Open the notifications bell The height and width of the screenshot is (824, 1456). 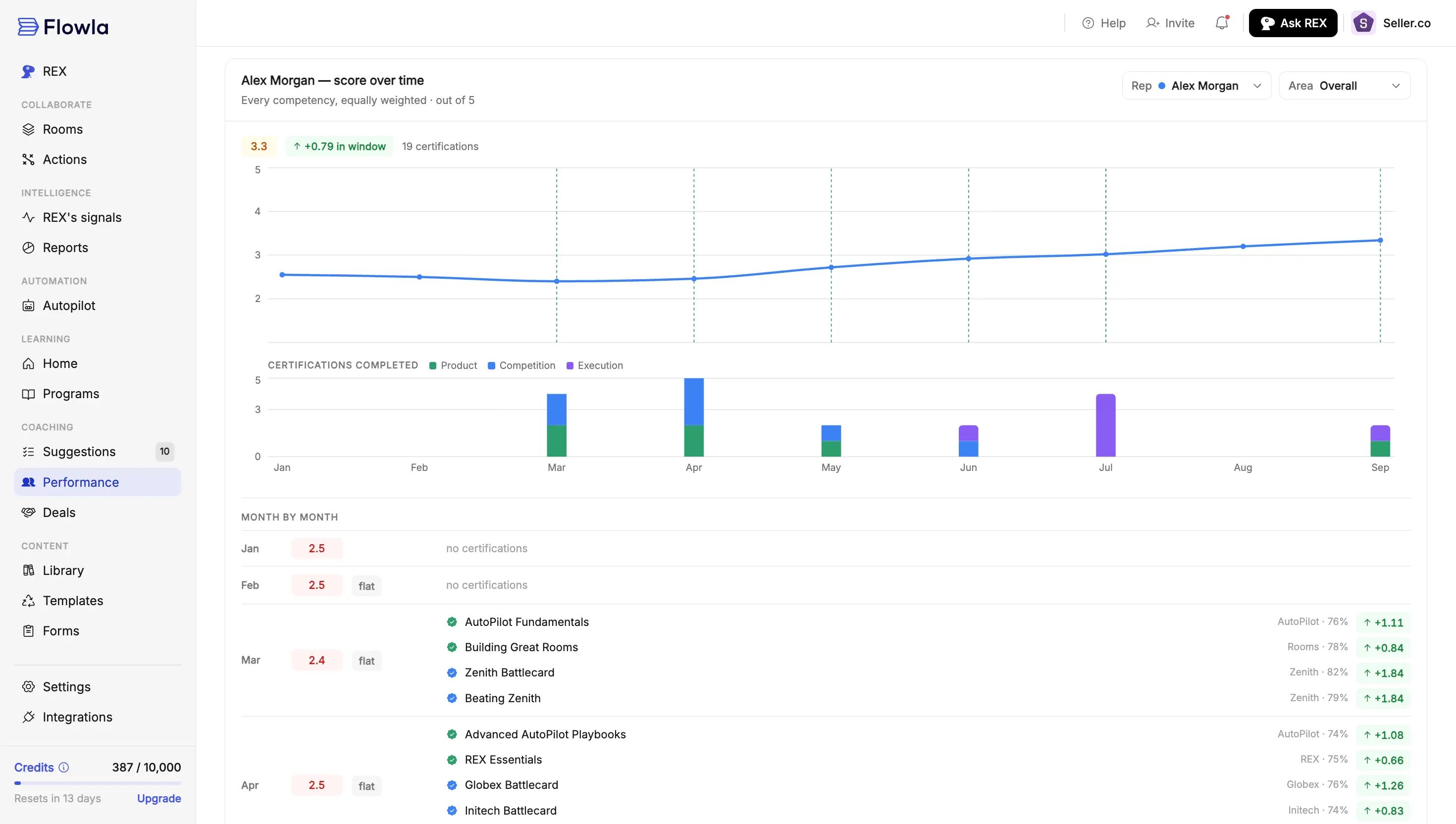pyautogui.click(x=1222, y=23)
